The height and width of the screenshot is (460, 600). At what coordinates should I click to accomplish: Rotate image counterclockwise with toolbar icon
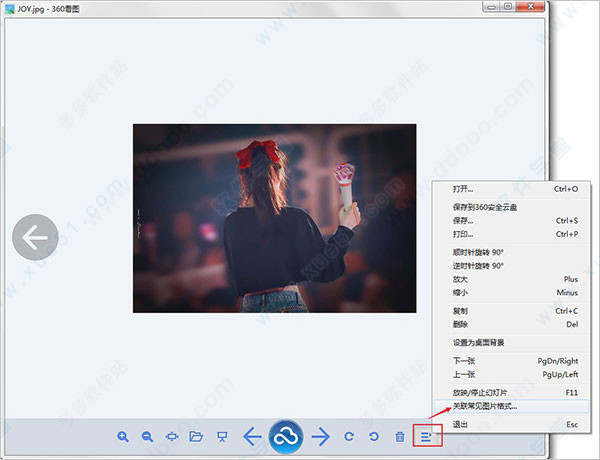coord(373,436)
